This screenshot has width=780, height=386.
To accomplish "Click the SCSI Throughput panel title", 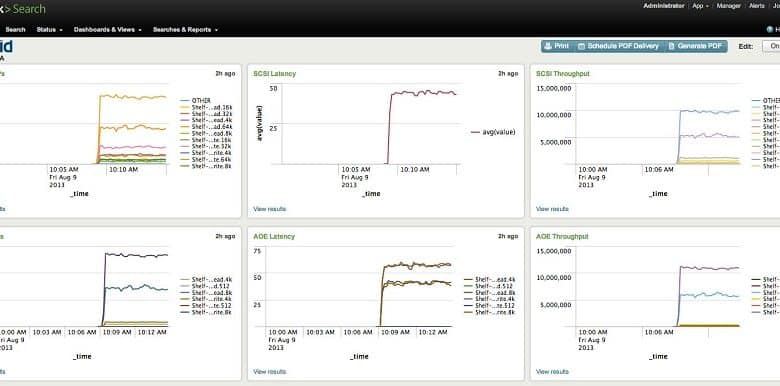I will click(563, 74).
